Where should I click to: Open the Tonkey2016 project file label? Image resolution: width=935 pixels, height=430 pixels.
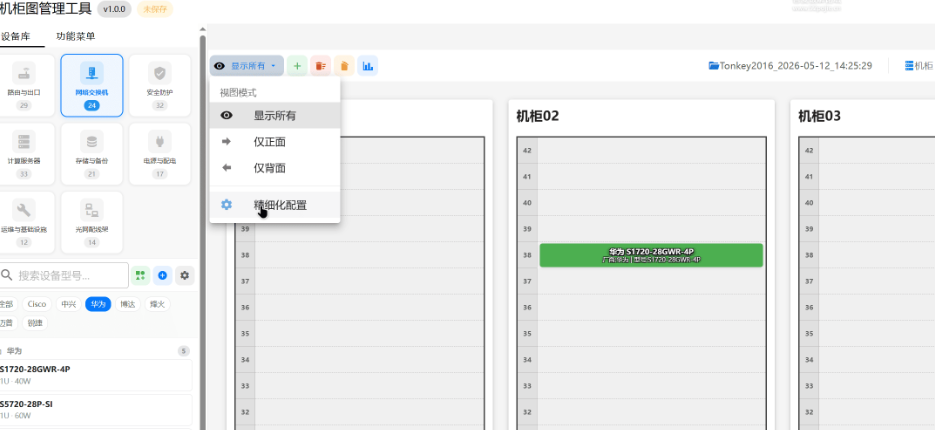tap(790, 66)
